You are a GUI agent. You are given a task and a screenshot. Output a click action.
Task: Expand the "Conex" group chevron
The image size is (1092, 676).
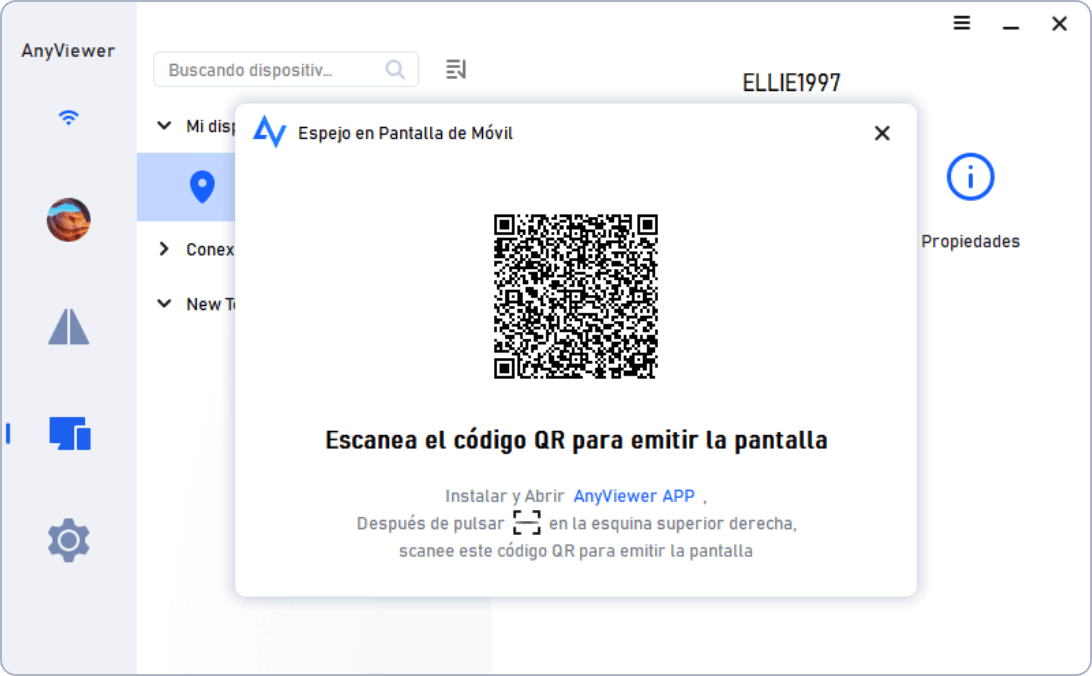(x=164, y=249)
